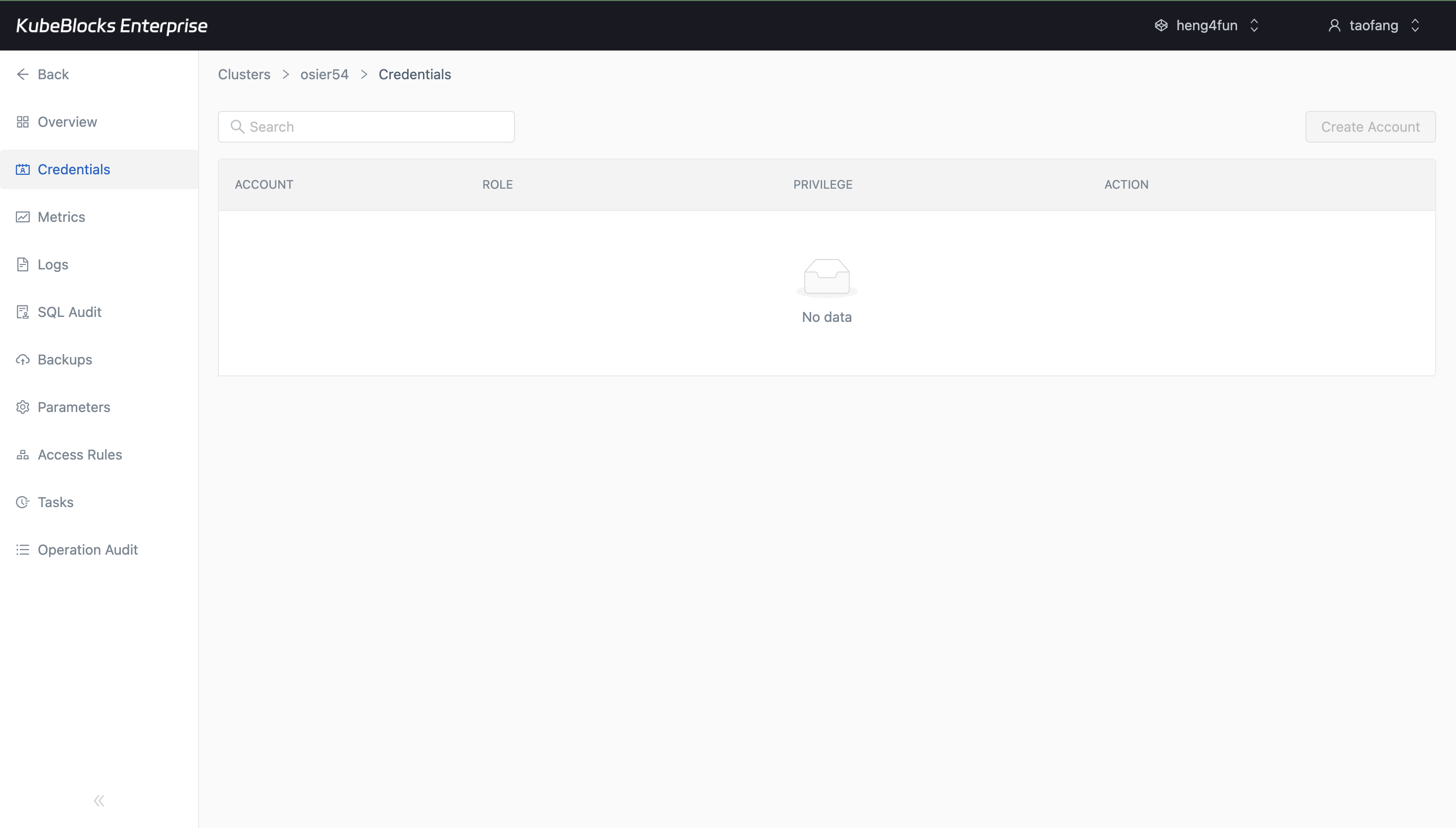Select the Credentials breadcrumb tab

click(415, 74)
